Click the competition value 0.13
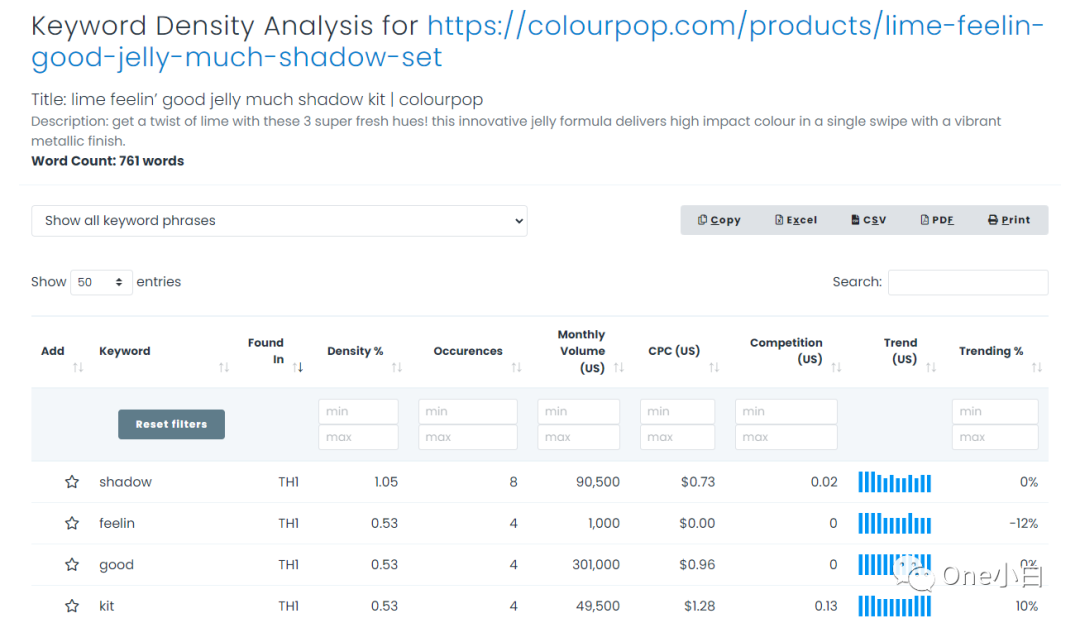 pos(826,606)
